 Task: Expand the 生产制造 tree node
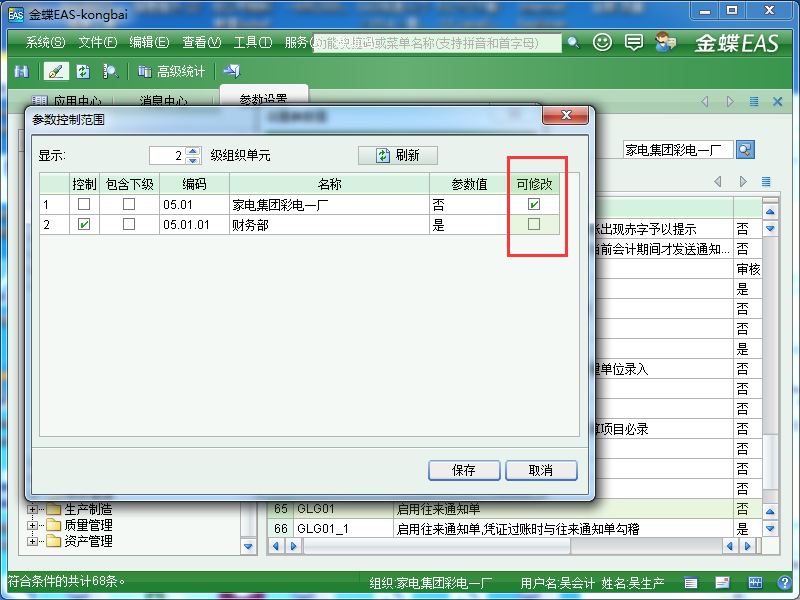tap(32, 509)
